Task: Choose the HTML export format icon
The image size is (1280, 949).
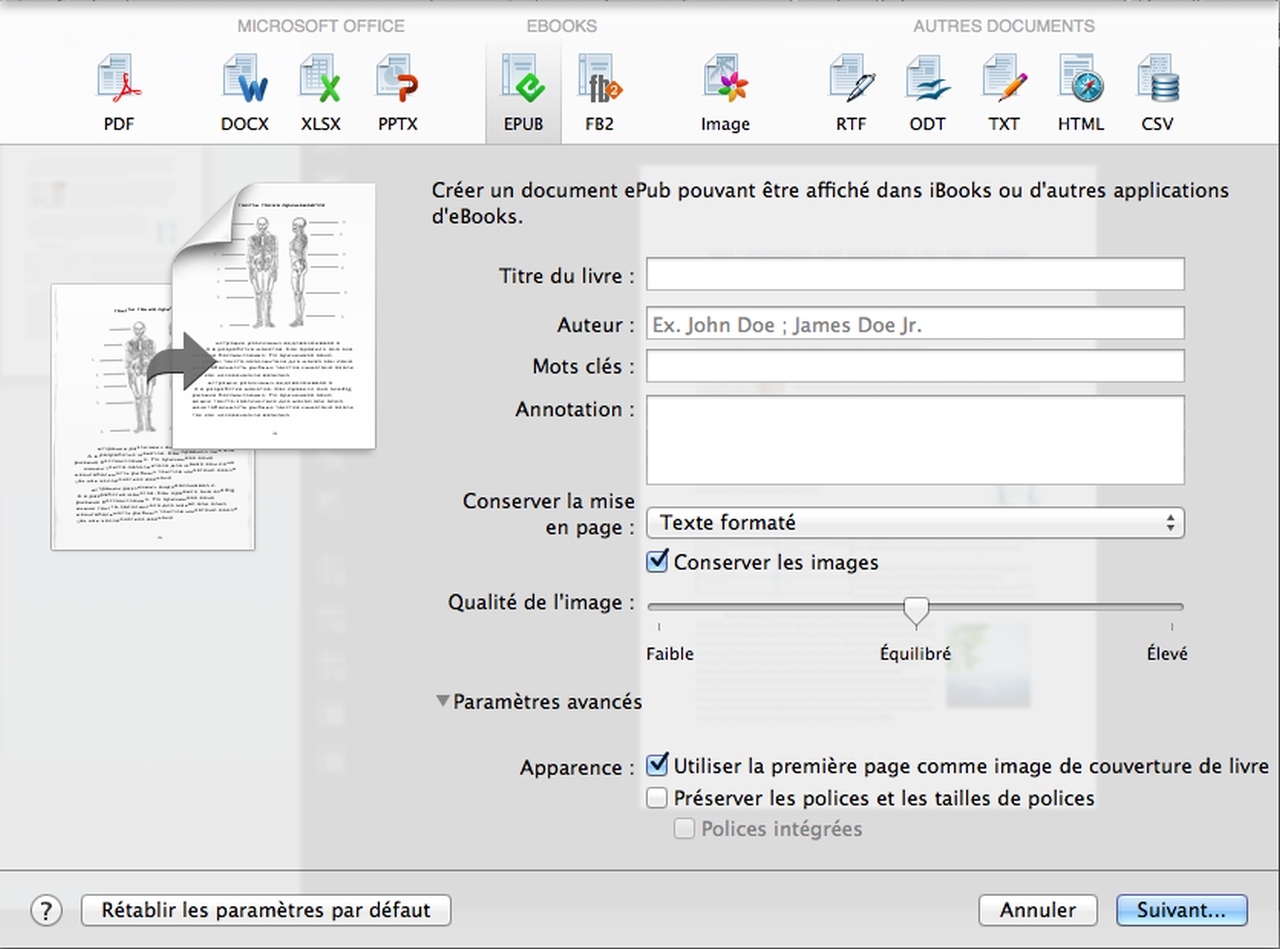Action: point(1081,92)
